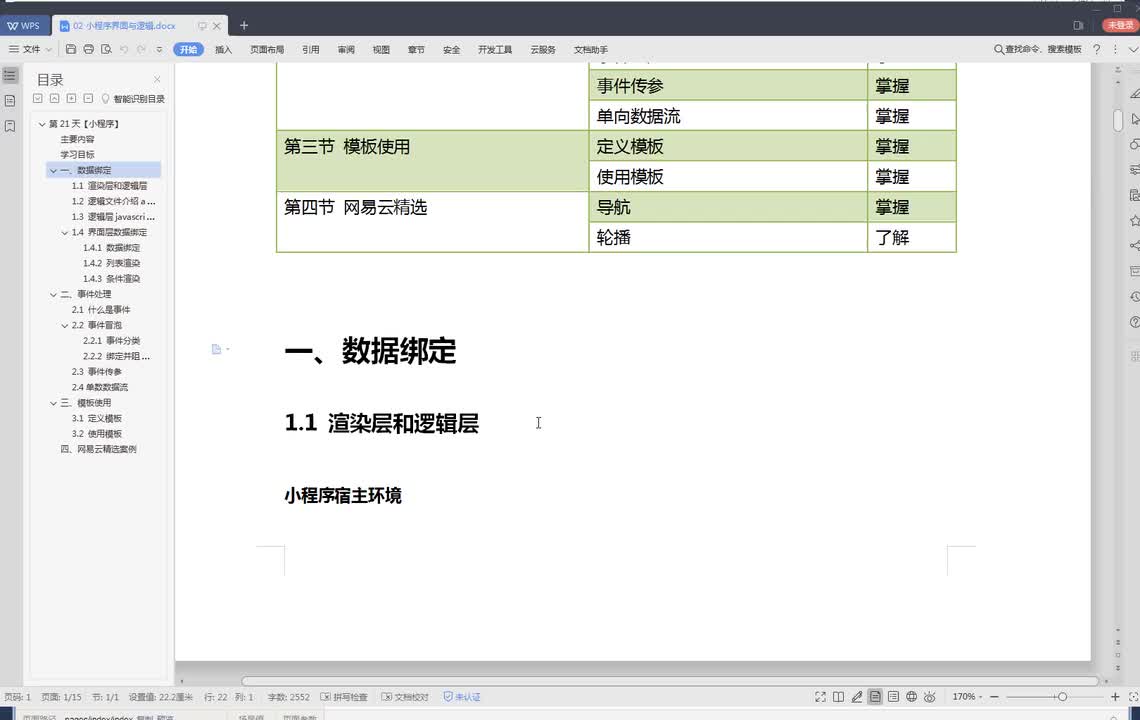Collapse the 二、事件处理 outline node
The height and width of the screenshot is (720, 1140).
(x=53, y=295)
